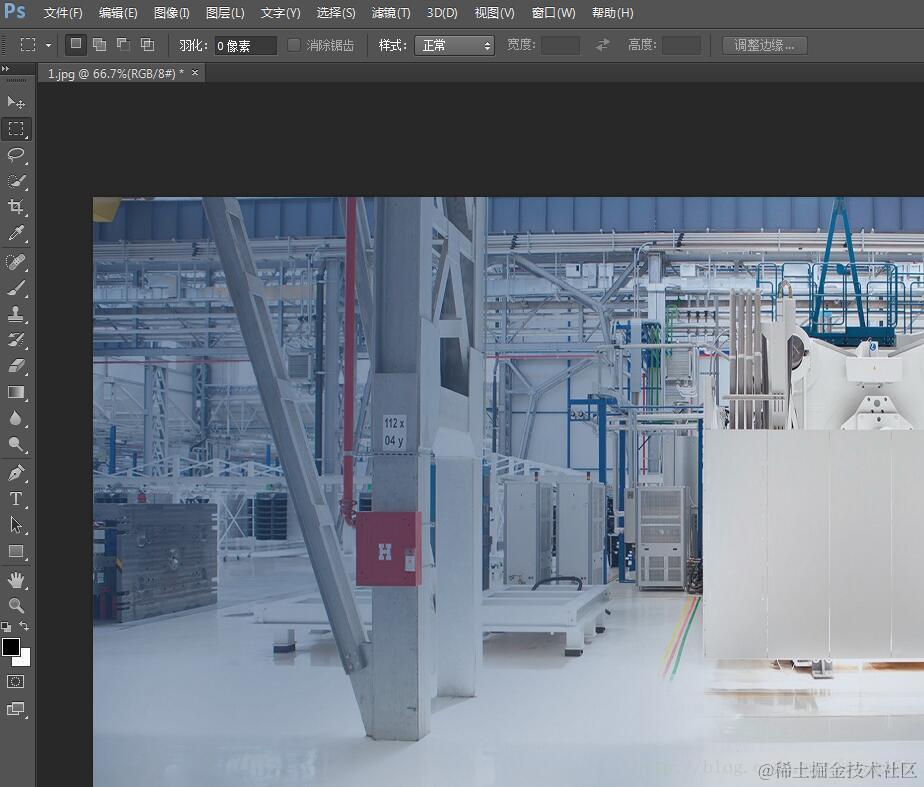The image size is (924, 787).
Task: Reset default foreground and background colors
Action: tap(6, 626)
